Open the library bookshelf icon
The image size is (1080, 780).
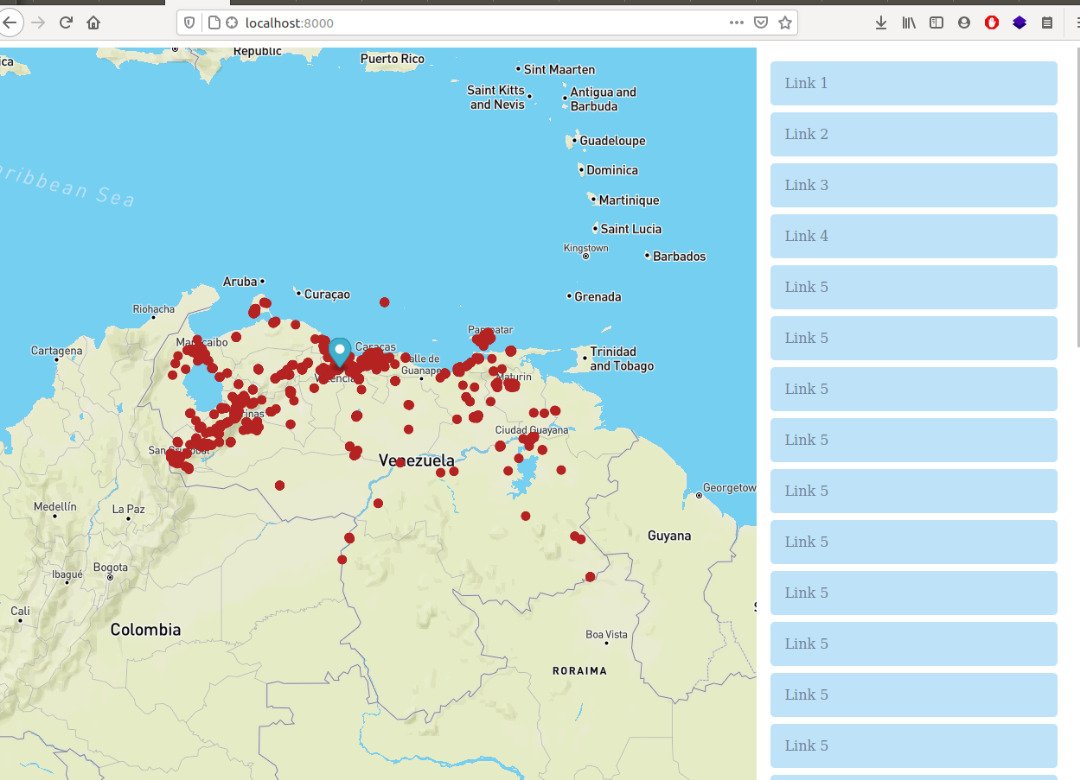pyautogui.click(x=908, y=23)
